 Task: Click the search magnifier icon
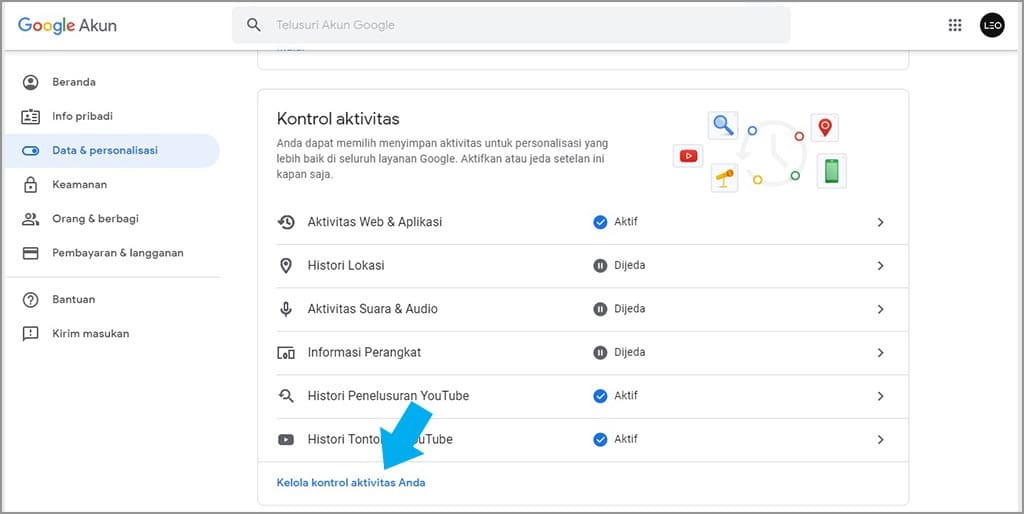click(x=254, y=25)
